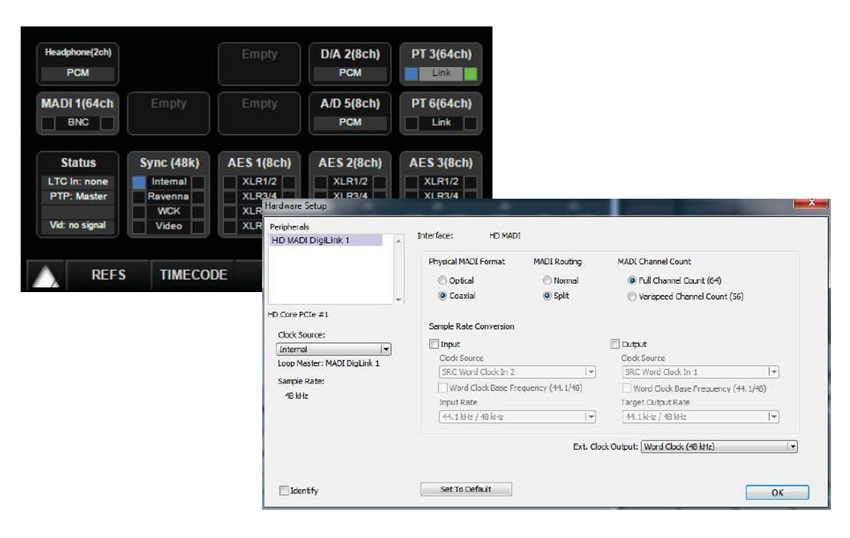850x538 pixels.
Task: Click the green indicator in PT 3 module
Action: 471,74
